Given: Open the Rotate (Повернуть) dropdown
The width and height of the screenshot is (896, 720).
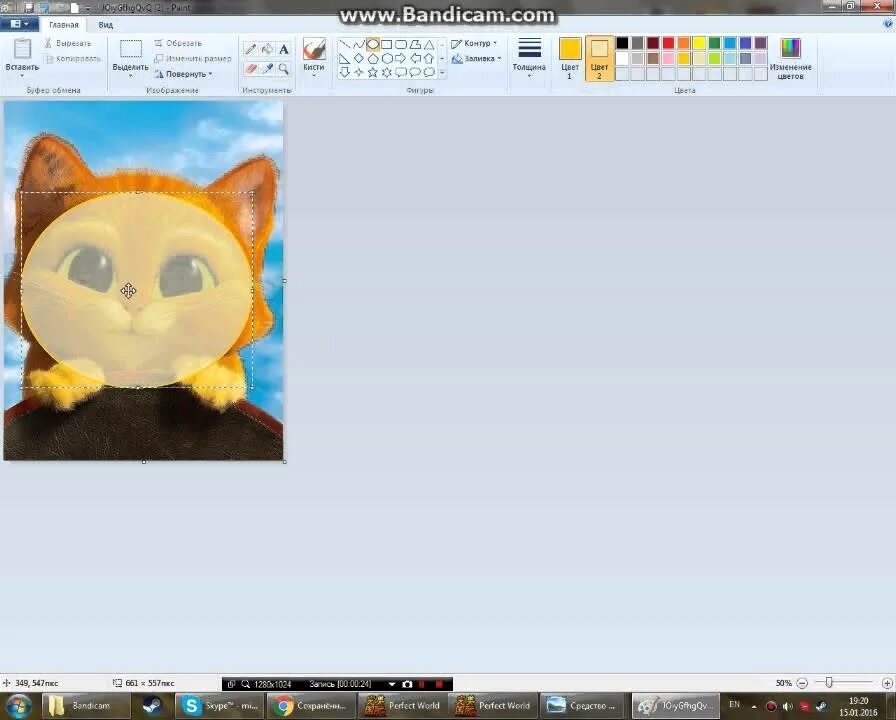Looking at the screenshot, I should click(x=183, y=74).
